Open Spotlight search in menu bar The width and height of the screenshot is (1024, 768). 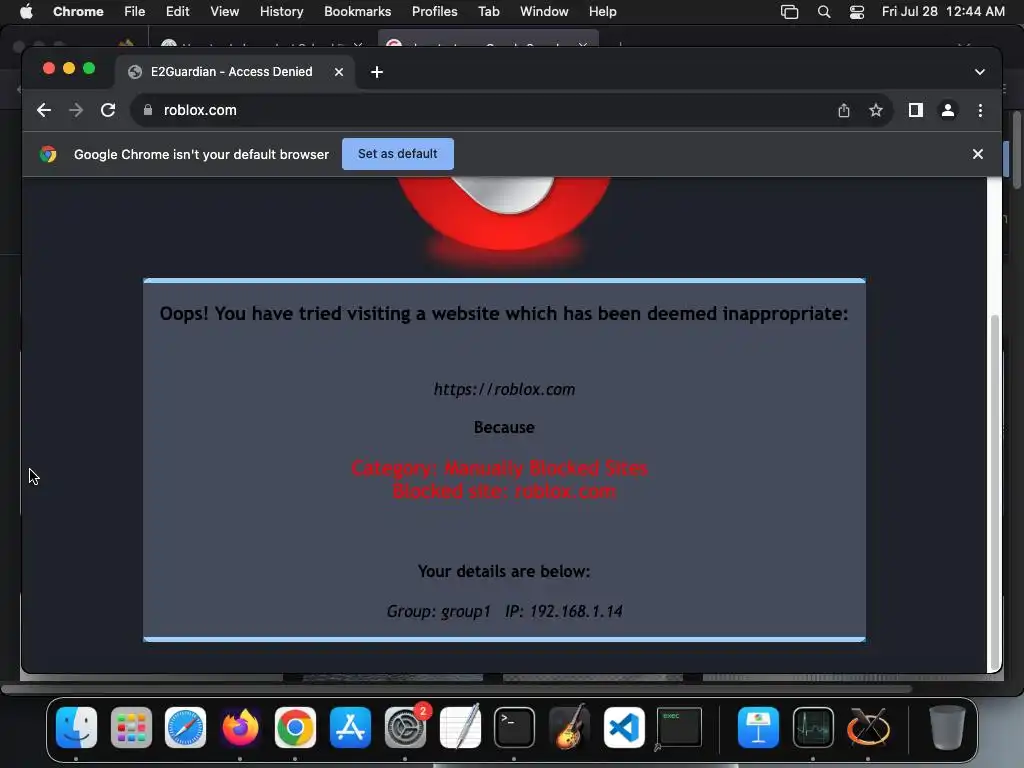[824, 12]
